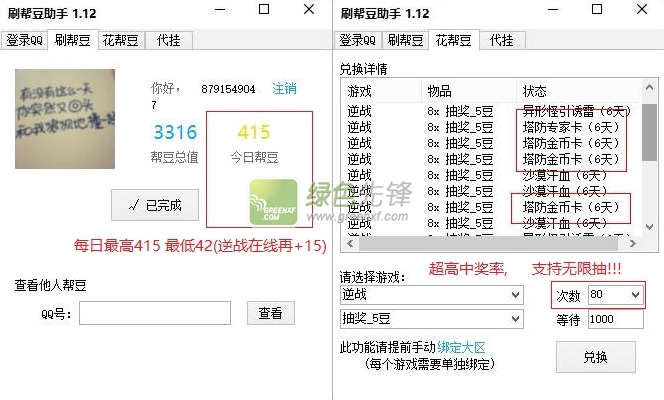Open 代挂 tab in the 帮豆总值 window
Screen dimensions: 664x400
pos(169,41)
